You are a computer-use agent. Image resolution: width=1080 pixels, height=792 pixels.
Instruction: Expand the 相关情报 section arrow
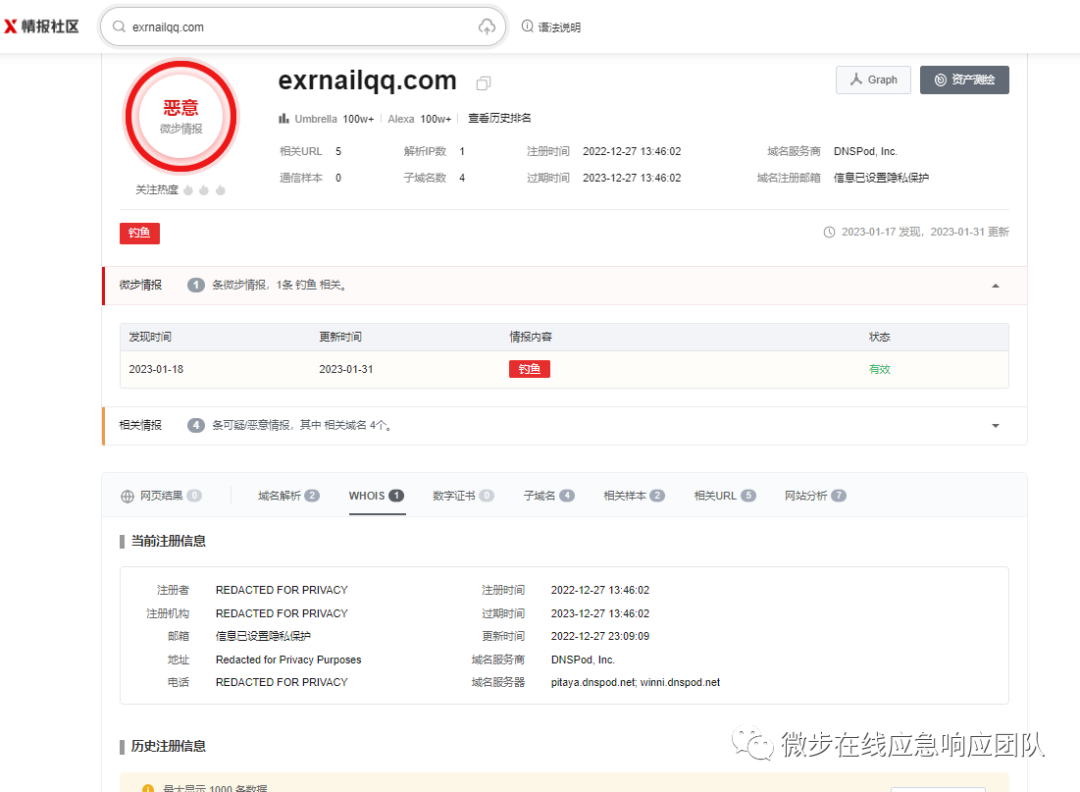pos(995,426)
